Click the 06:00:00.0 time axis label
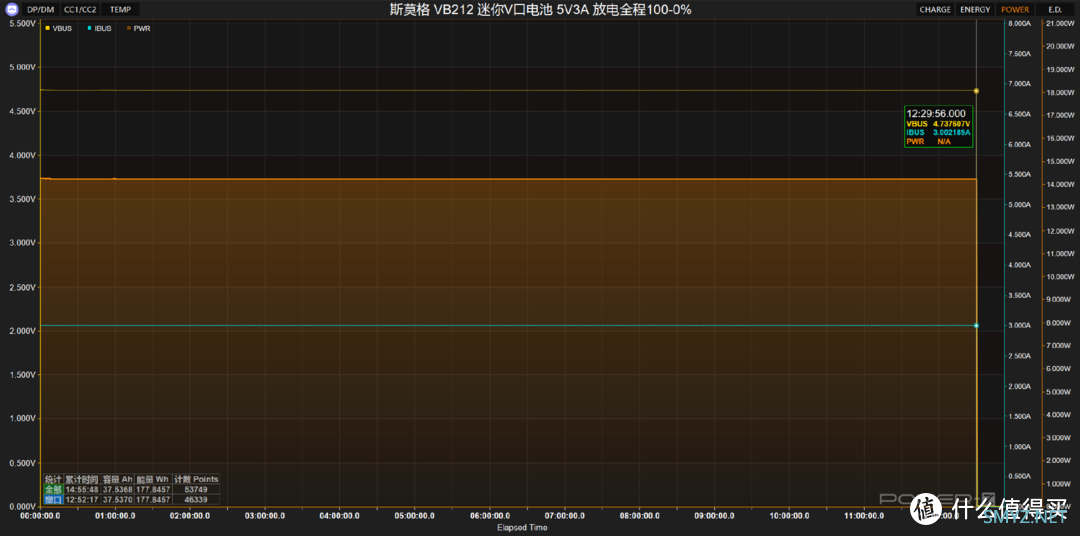Viewport: 1080px width, 536px height. (x=490, y=515)
